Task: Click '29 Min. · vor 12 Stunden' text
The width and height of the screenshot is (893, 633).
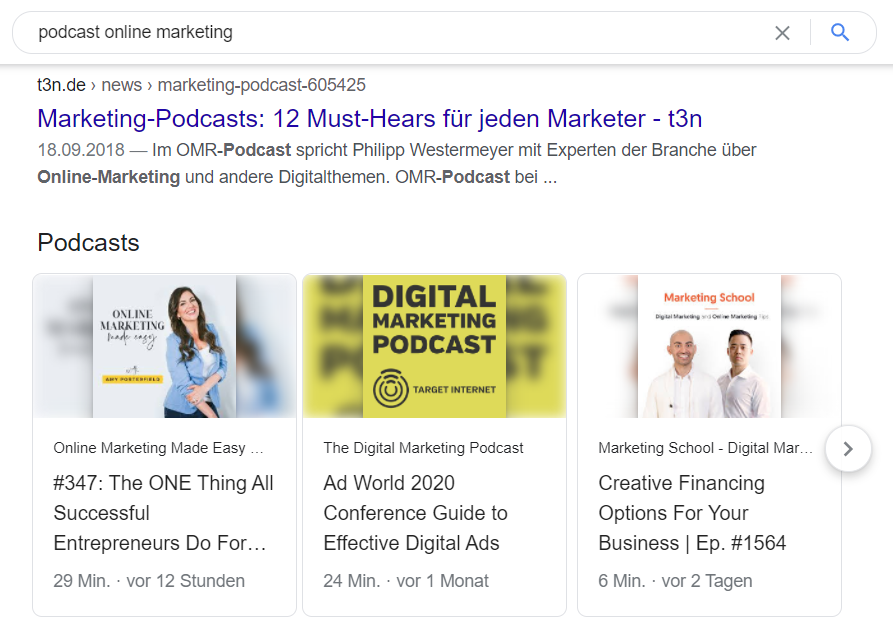Action: (149, 581)
